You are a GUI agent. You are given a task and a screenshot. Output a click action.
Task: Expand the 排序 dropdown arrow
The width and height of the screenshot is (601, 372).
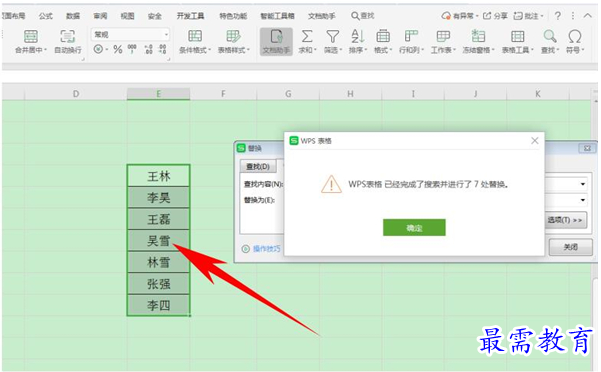pos(366,50)
